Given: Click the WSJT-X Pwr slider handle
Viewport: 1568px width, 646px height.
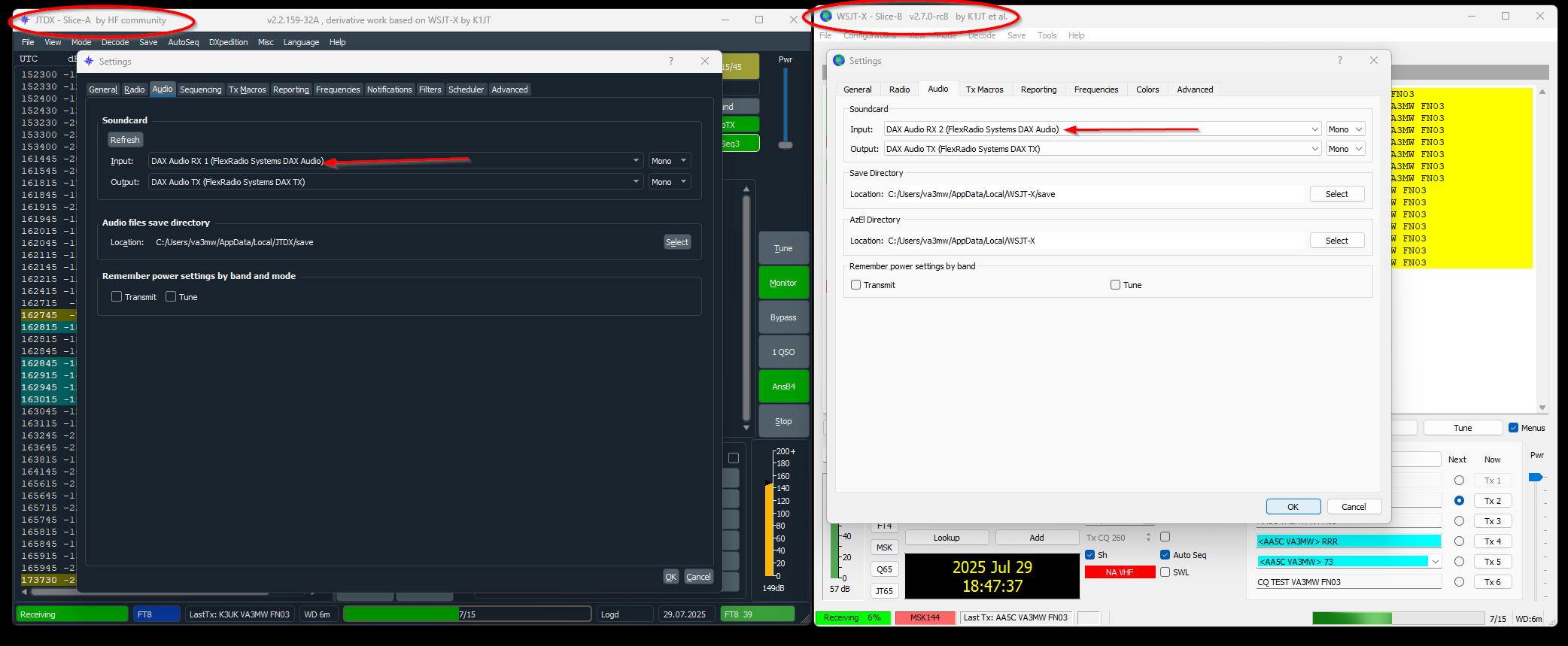Looking at the screenshot, I should pos(1536,477).
